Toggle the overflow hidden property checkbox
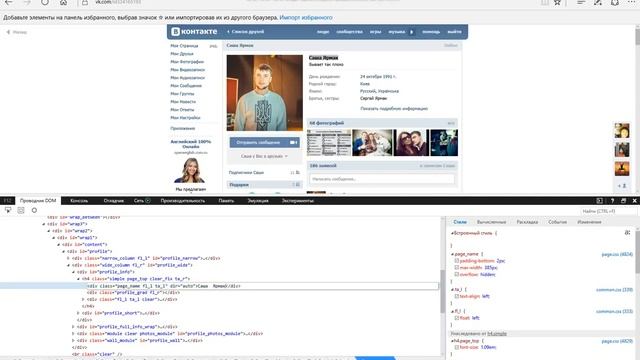640x360 pixels. 457,274
